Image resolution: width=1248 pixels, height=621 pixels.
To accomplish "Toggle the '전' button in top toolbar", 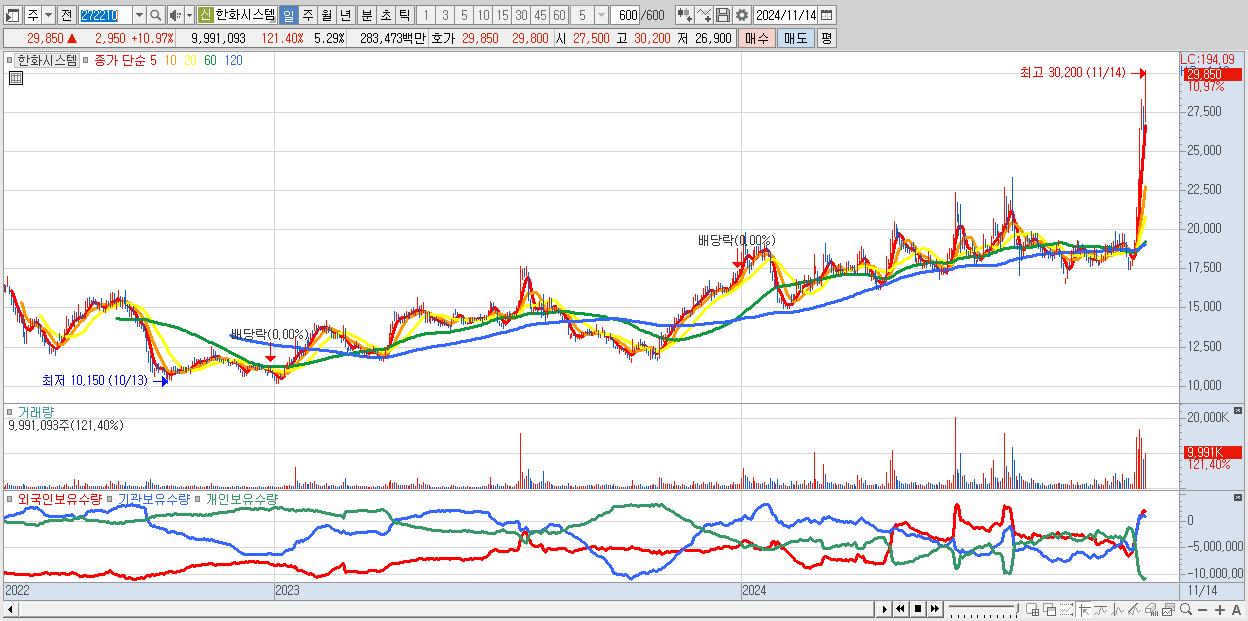I will pos(66,15).
